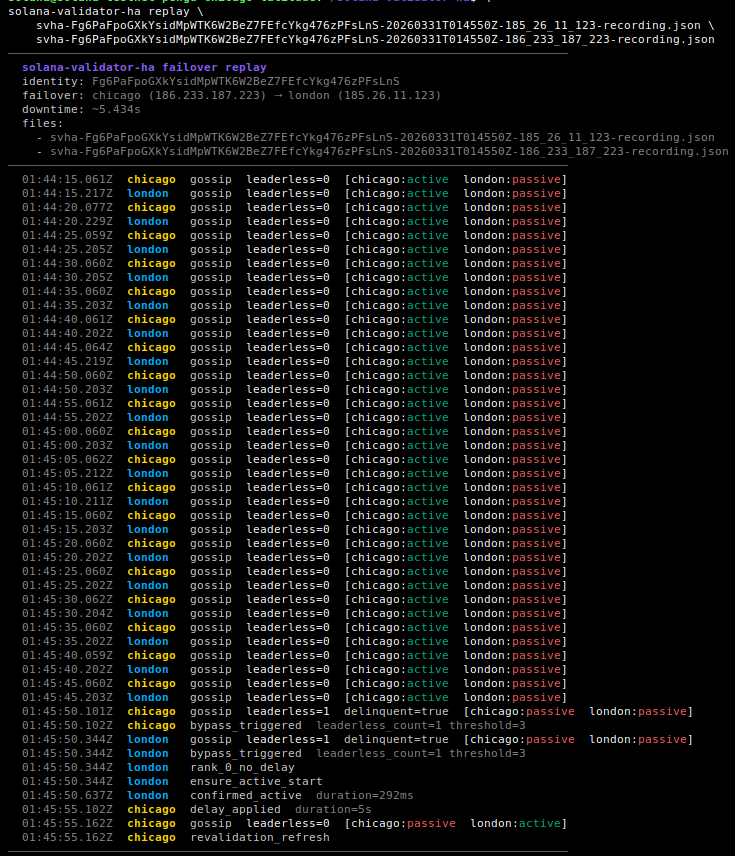Click timestamp 01:45:50.637Z

tap(67, 795)
